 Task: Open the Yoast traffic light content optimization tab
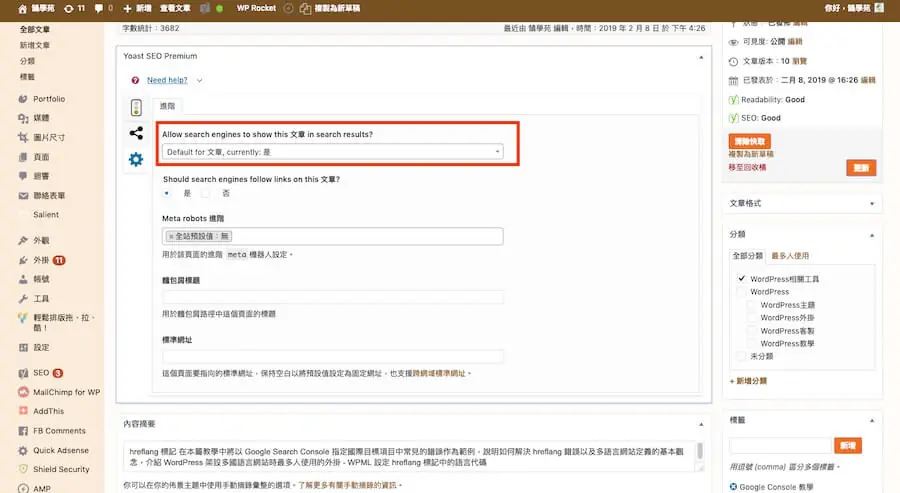[136, 107]
